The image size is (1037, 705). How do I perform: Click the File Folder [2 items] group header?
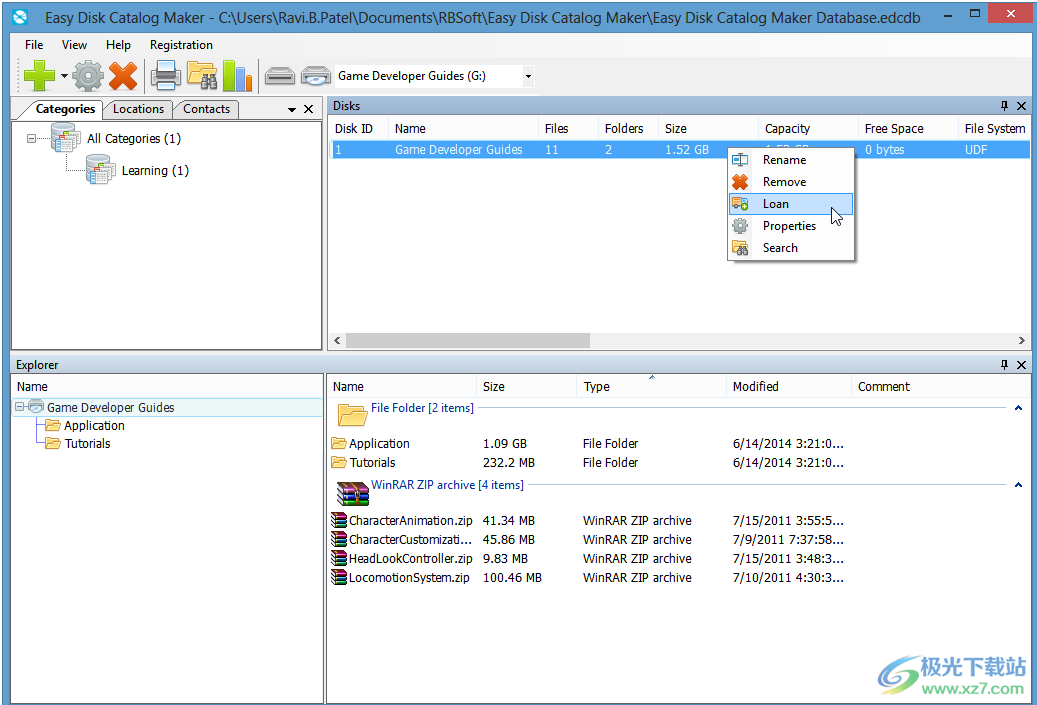coord(422,408)
